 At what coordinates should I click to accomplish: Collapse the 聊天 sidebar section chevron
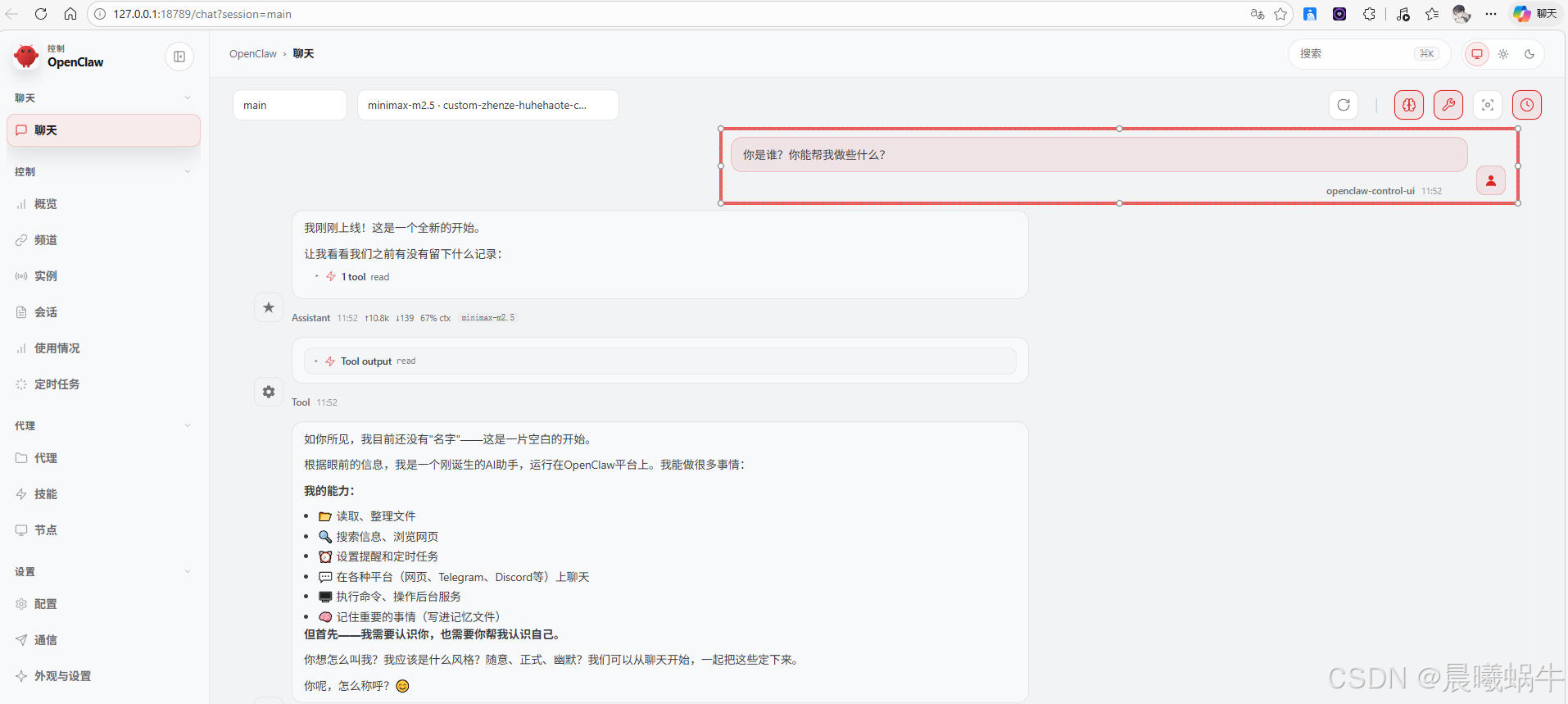tap(188, 98)
